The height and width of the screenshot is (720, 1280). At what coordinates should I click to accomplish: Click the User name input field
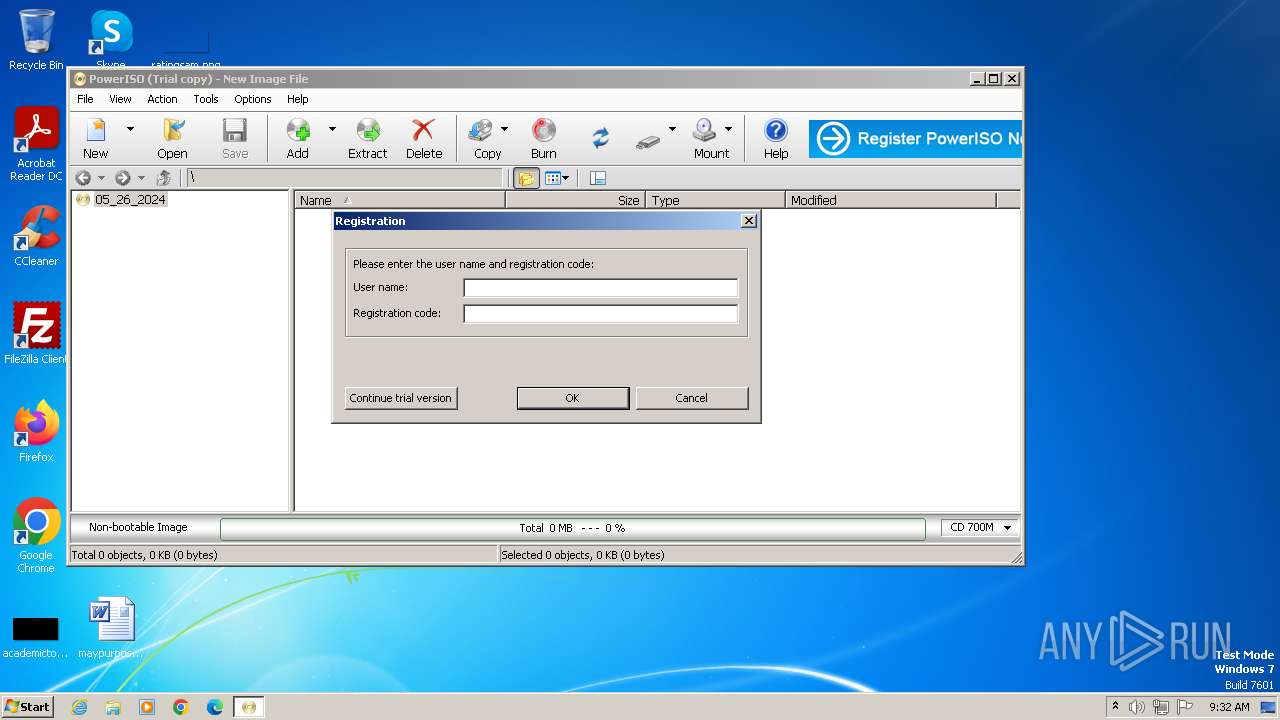tap(601, 288)
